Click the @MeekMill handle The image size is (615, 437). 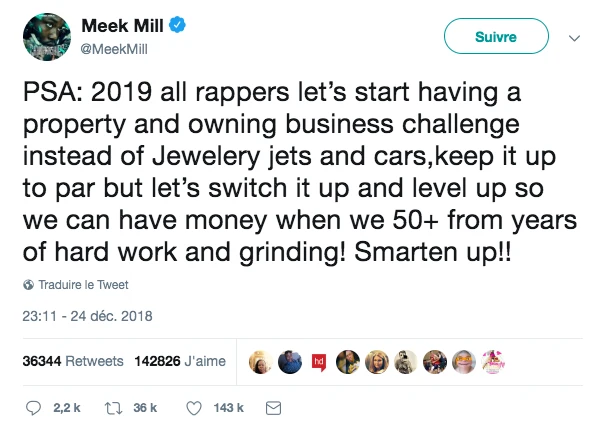[116, 47]
